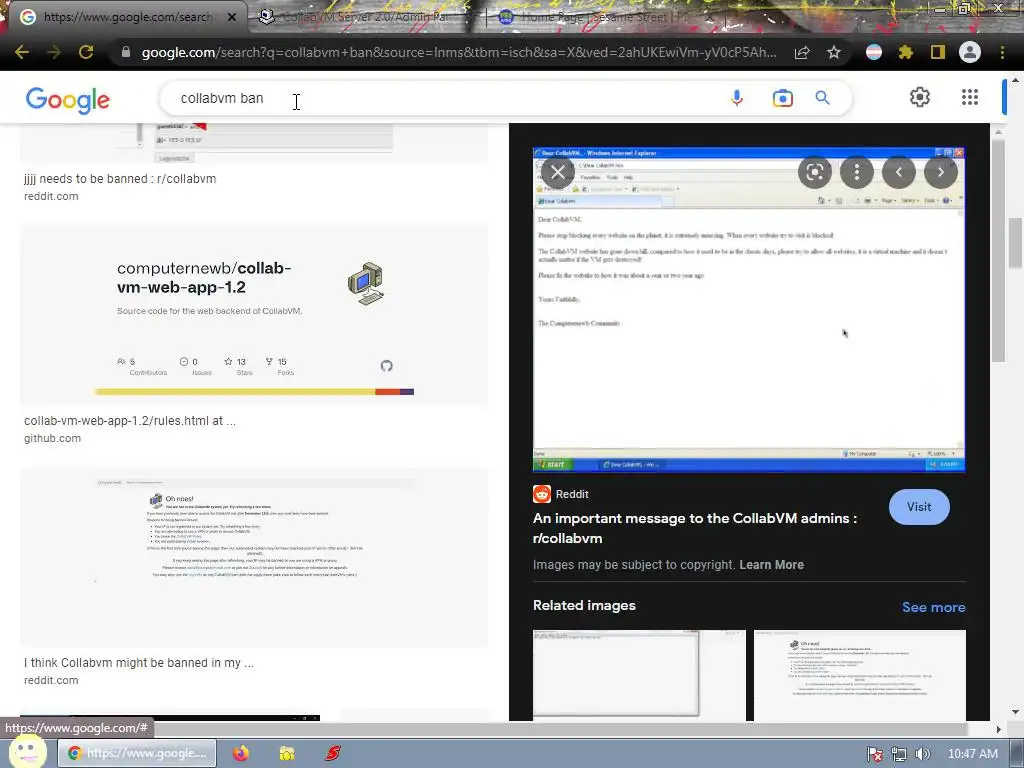Focus the collabvm ban search box
This screenshot has width=1024, height=768.
(x=444, y=98)
